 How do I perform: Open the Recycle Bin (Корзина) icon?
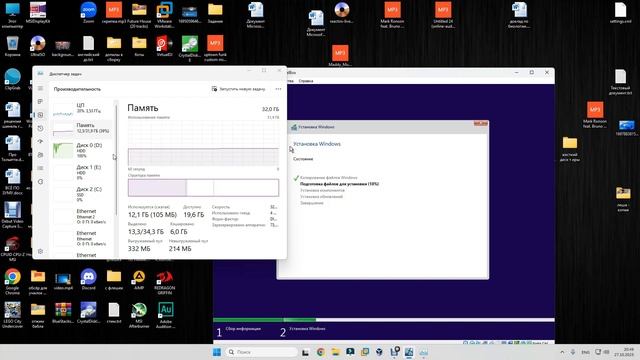pyautogui.click(x=12, y=46)
